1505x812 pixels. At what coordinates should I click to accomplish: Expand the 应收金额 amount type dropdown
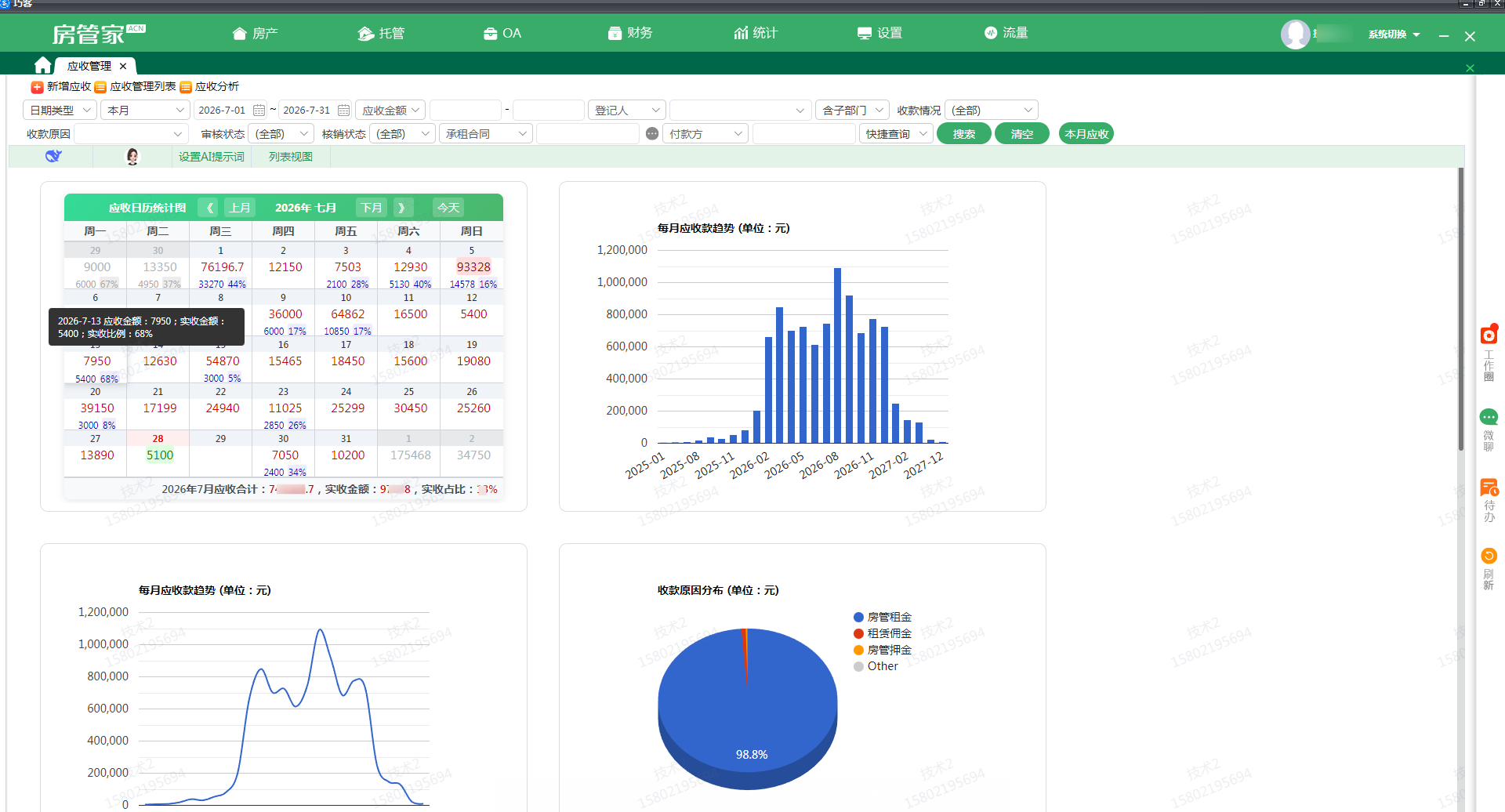390,111
